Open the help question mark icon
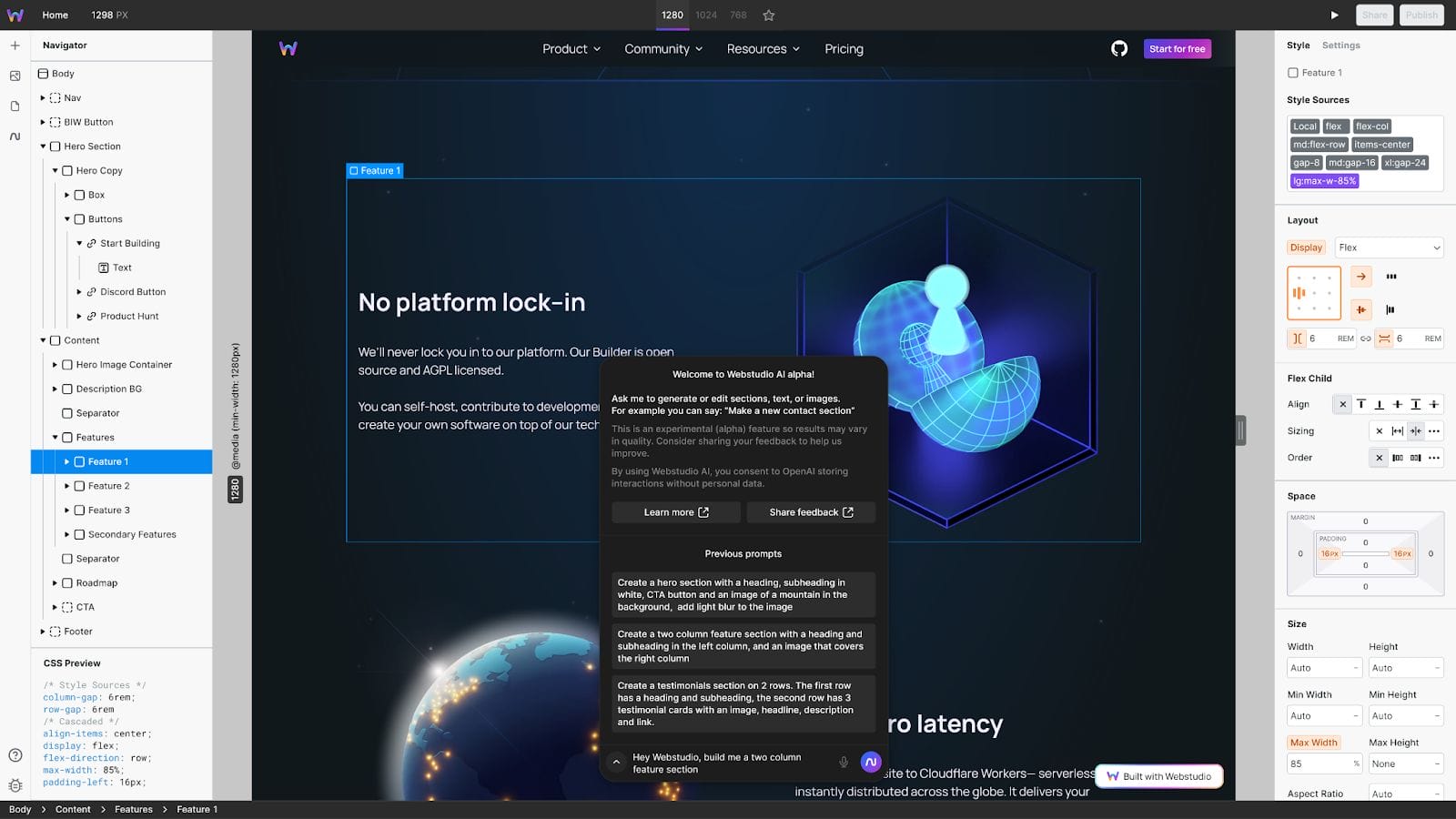Image resolution: width=1456 pixels, height=819 pixels. coord(15,755)
